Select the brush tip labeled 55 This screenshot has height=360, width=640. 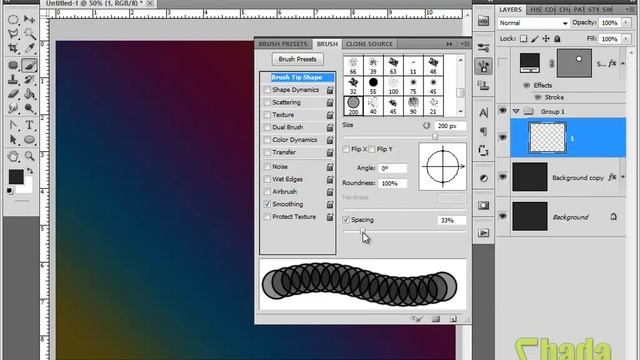373,86
